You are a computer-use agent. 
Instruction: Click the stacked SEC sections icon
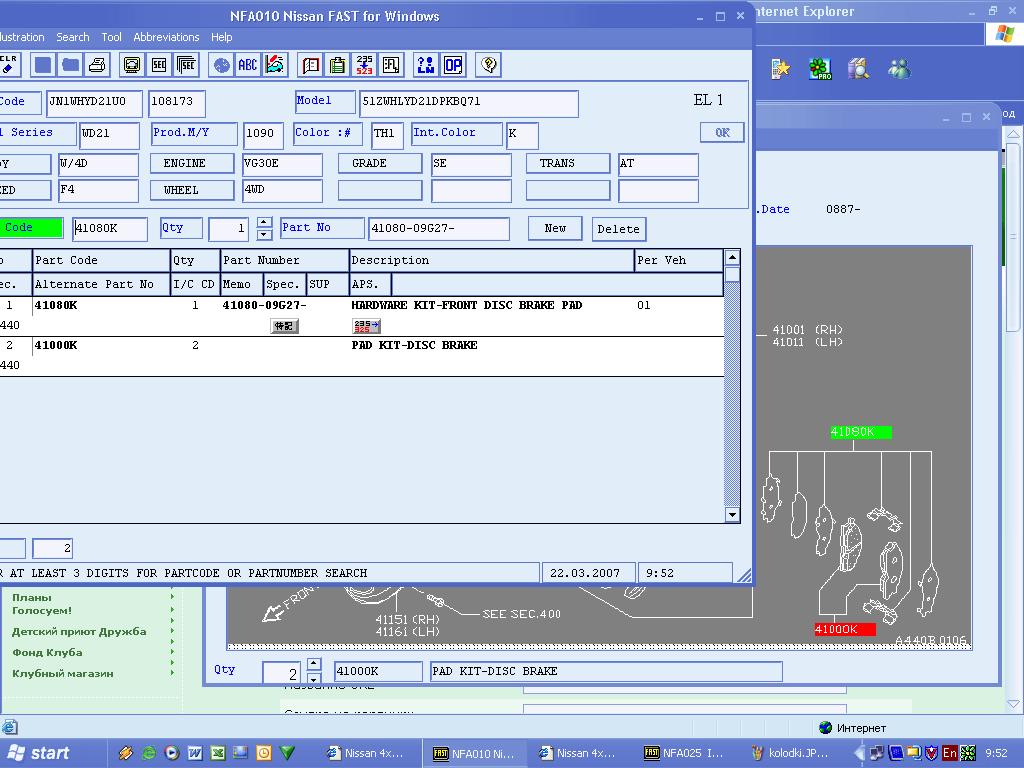(186, 65)
